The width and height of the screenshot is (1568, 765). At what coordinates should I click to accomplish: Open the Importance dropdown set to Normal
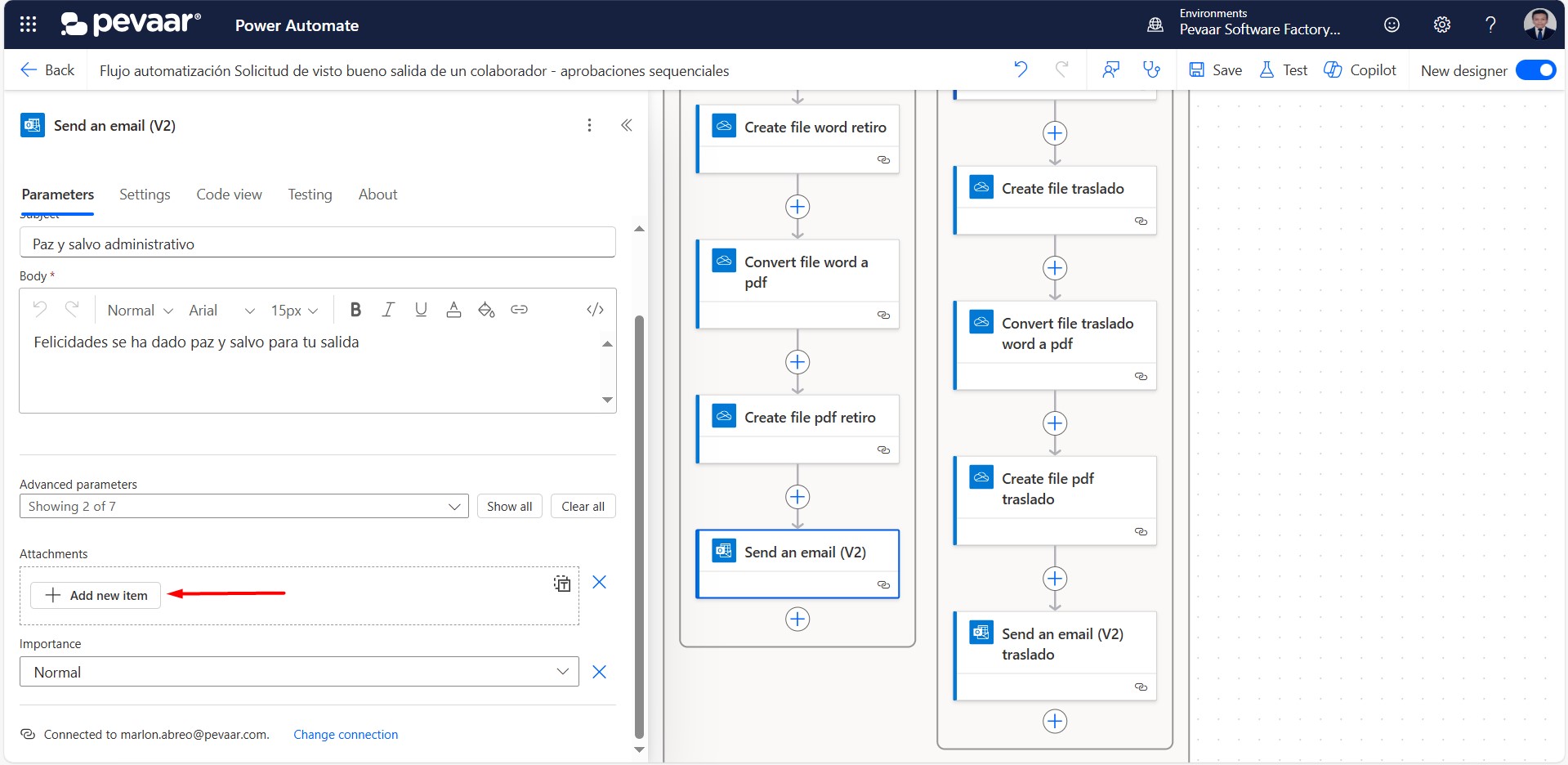(299, 672)
